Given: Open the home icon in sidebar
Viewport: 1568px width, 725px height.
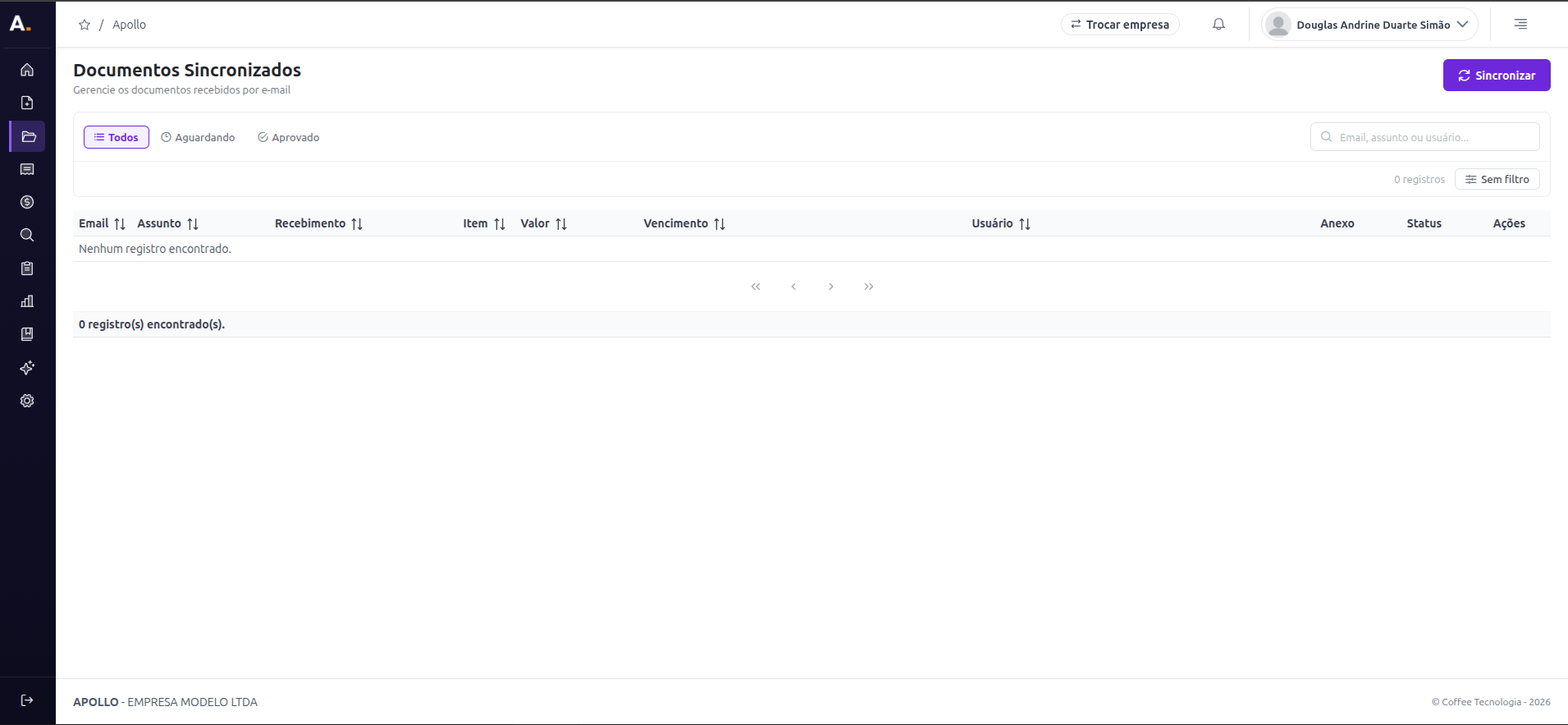Looking at the screenshot, I should (x=27, y=70).
